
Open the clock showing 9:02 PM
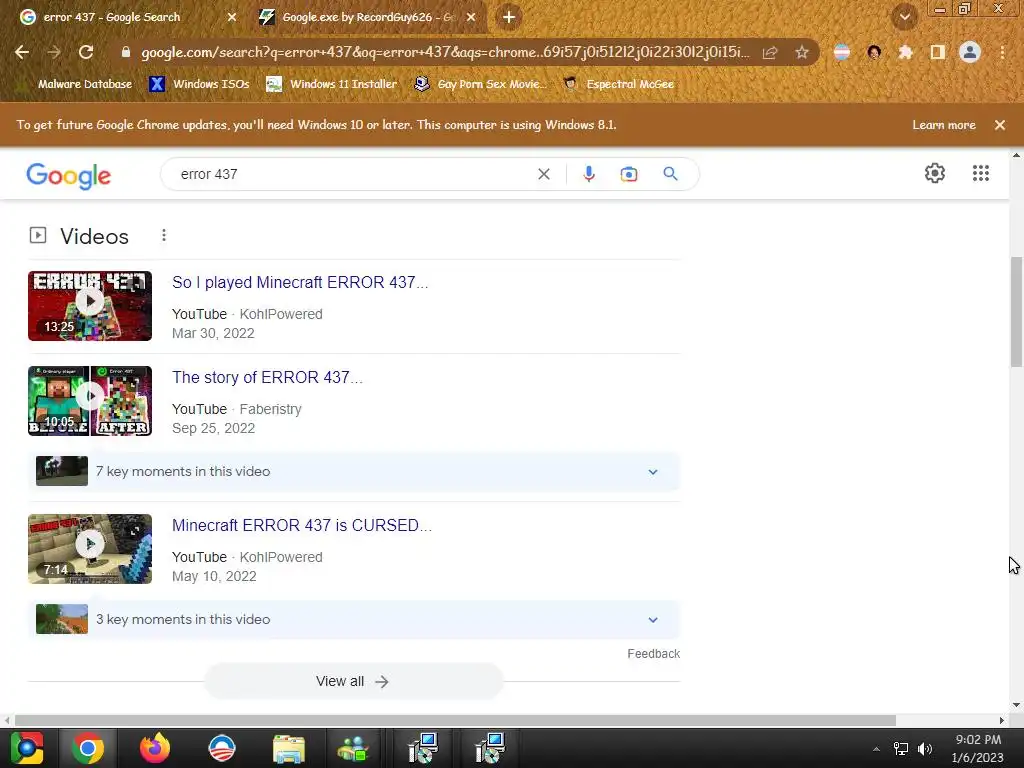click(978, 748)
